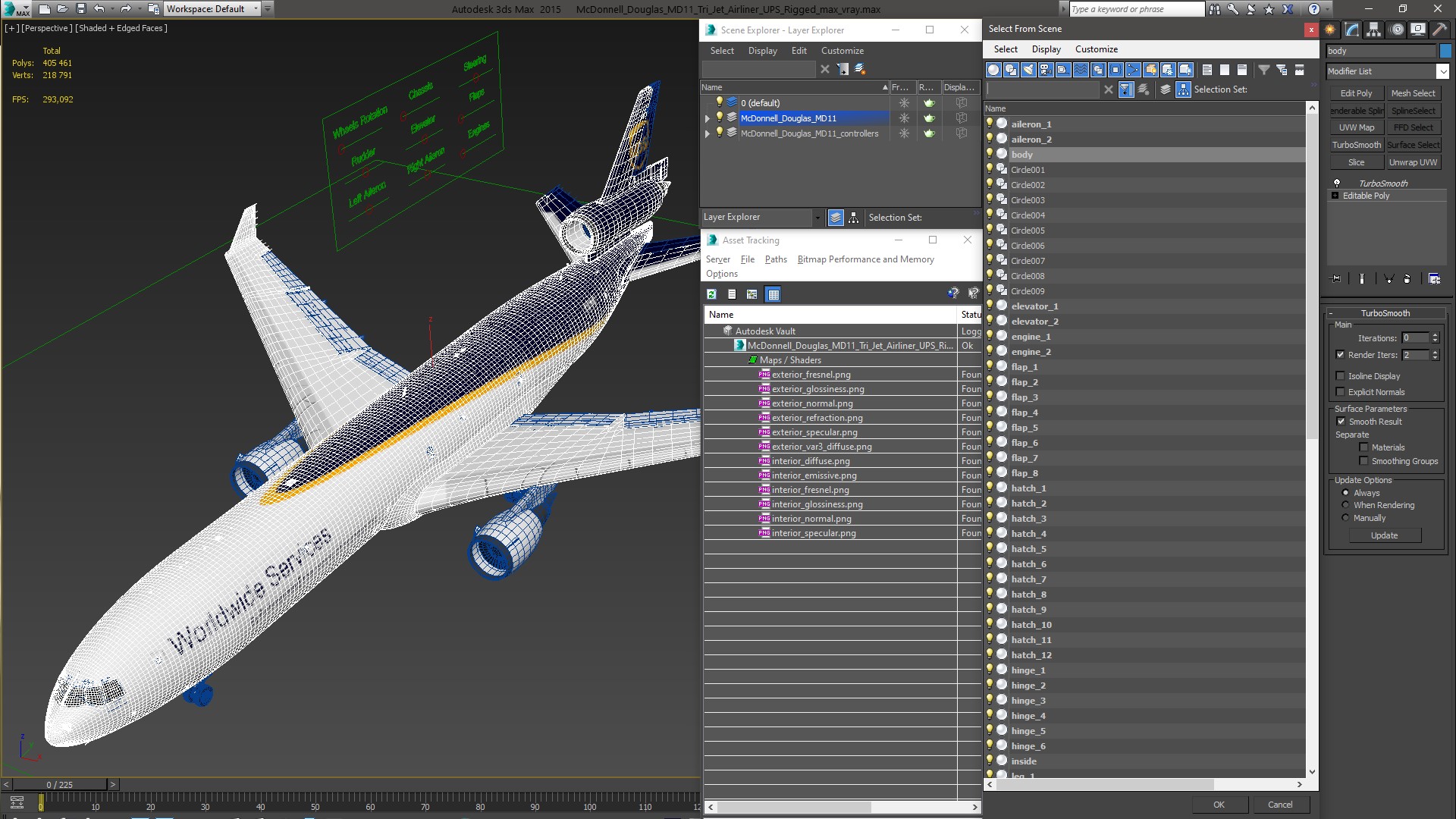Open Select menu in Scene Explorer

click(x=722, y=51)
